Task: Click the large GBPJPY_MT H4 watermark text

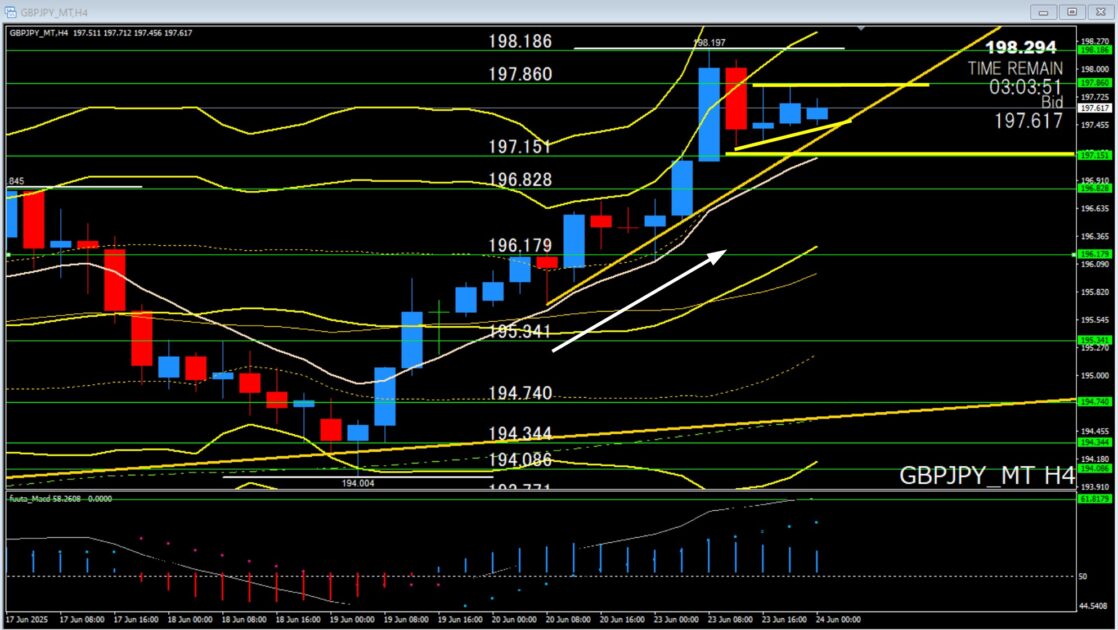Action: point(986,475)
